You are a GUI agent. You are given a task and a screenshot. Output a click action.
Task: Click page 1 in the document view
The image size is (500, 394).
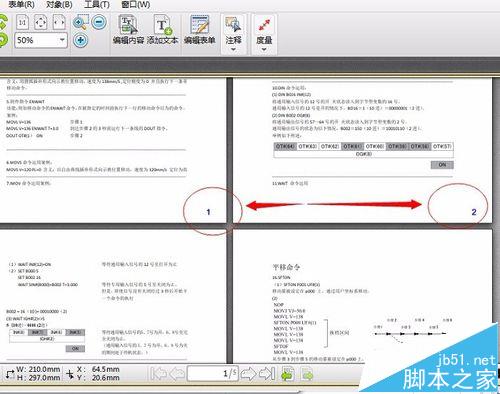pos(113,150)
